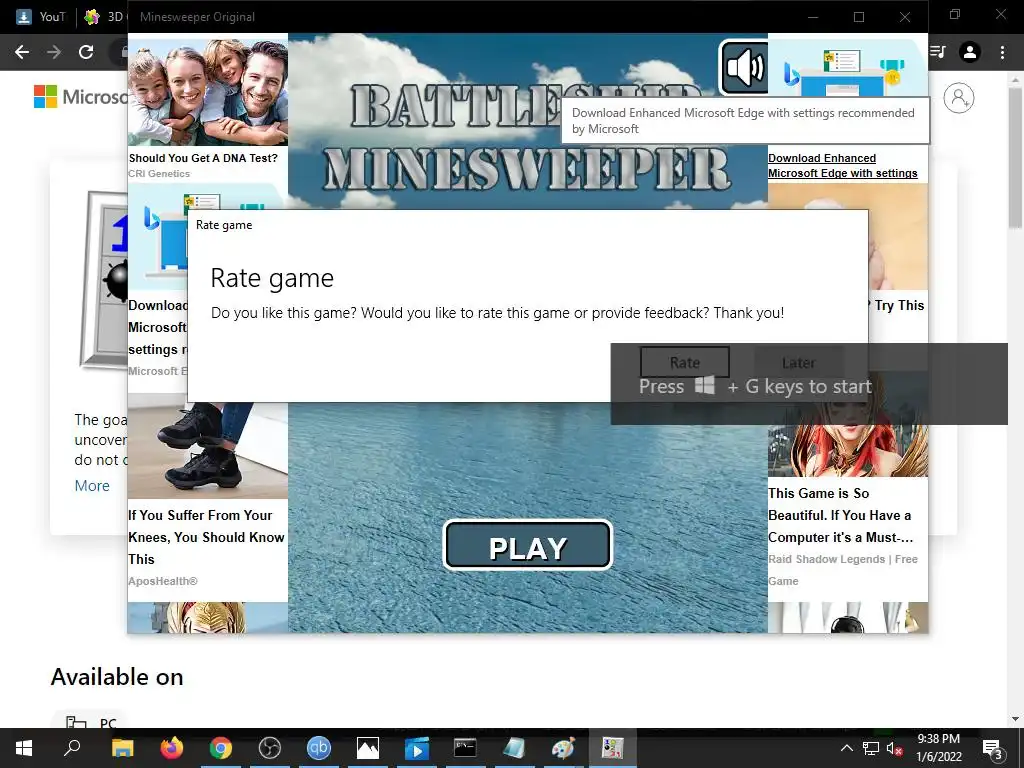Click 'Raid Shadow Legends | Free' label
The width and height of the screenshot is (1024, 768).
click(842, 559)
